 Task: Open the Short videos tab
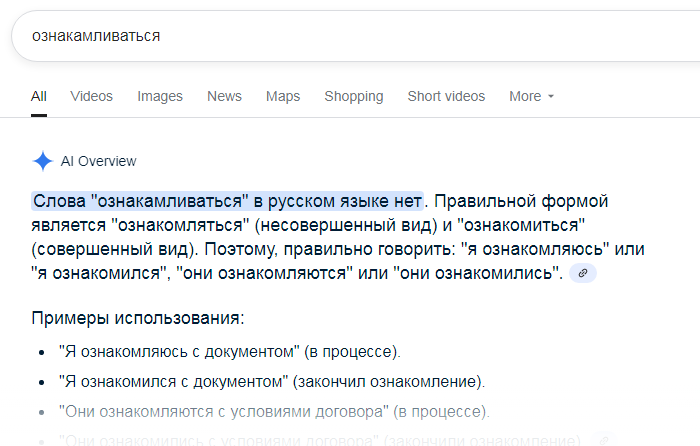point(446,96)
